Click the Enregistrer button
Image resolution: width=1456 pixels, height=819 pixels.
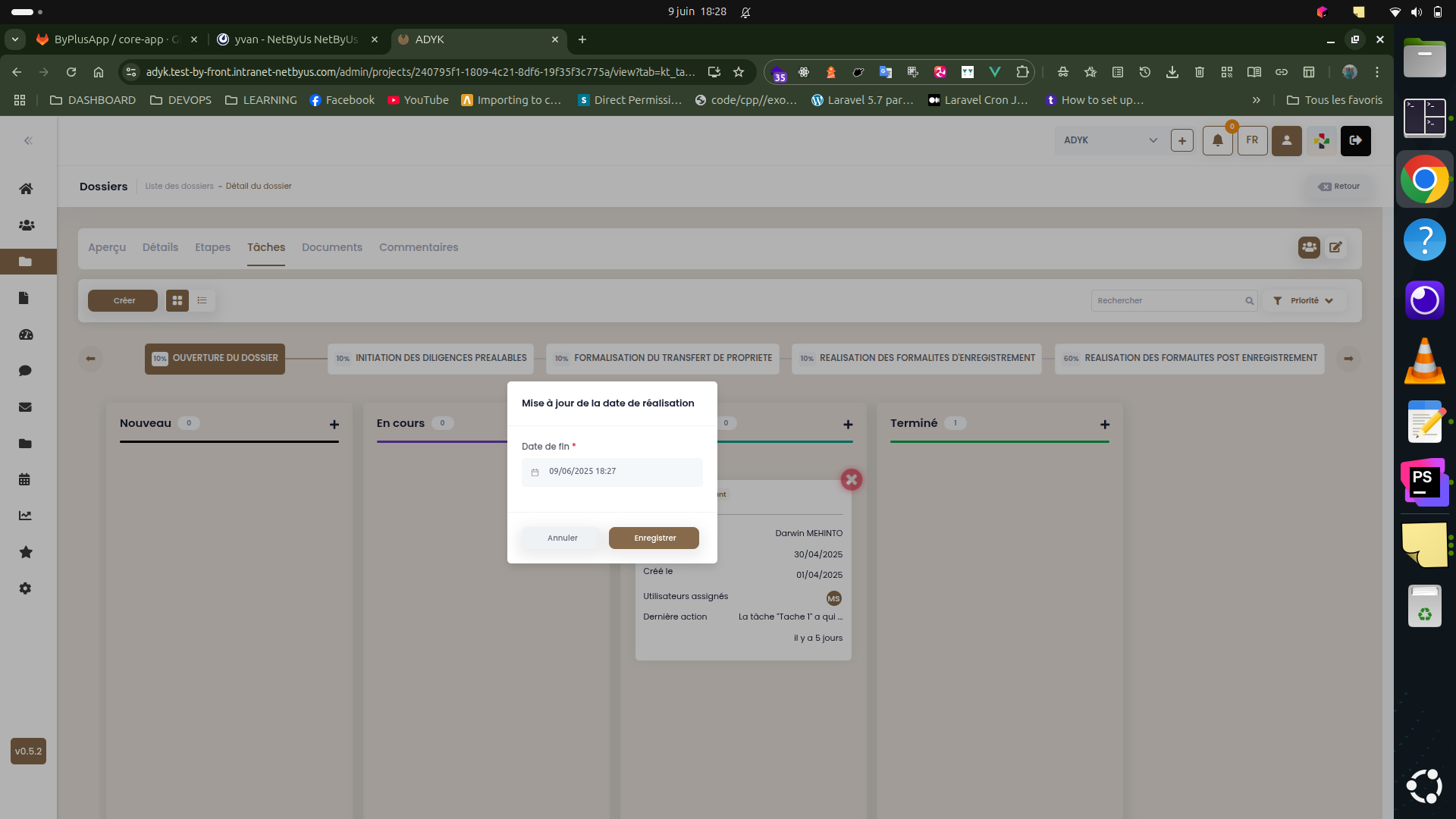click(654, 538)
